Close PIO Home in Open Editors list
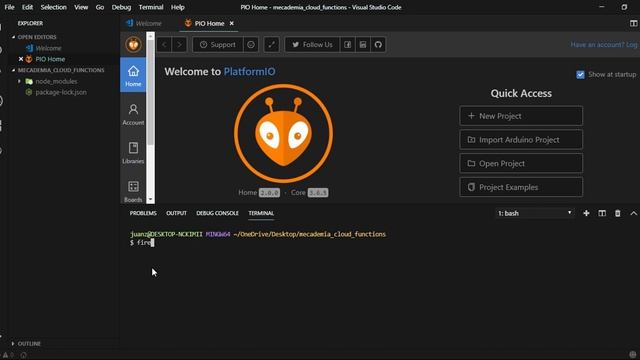Image resolution: width=640 pixels, height=360 pixels. click(x=21, y=59)
